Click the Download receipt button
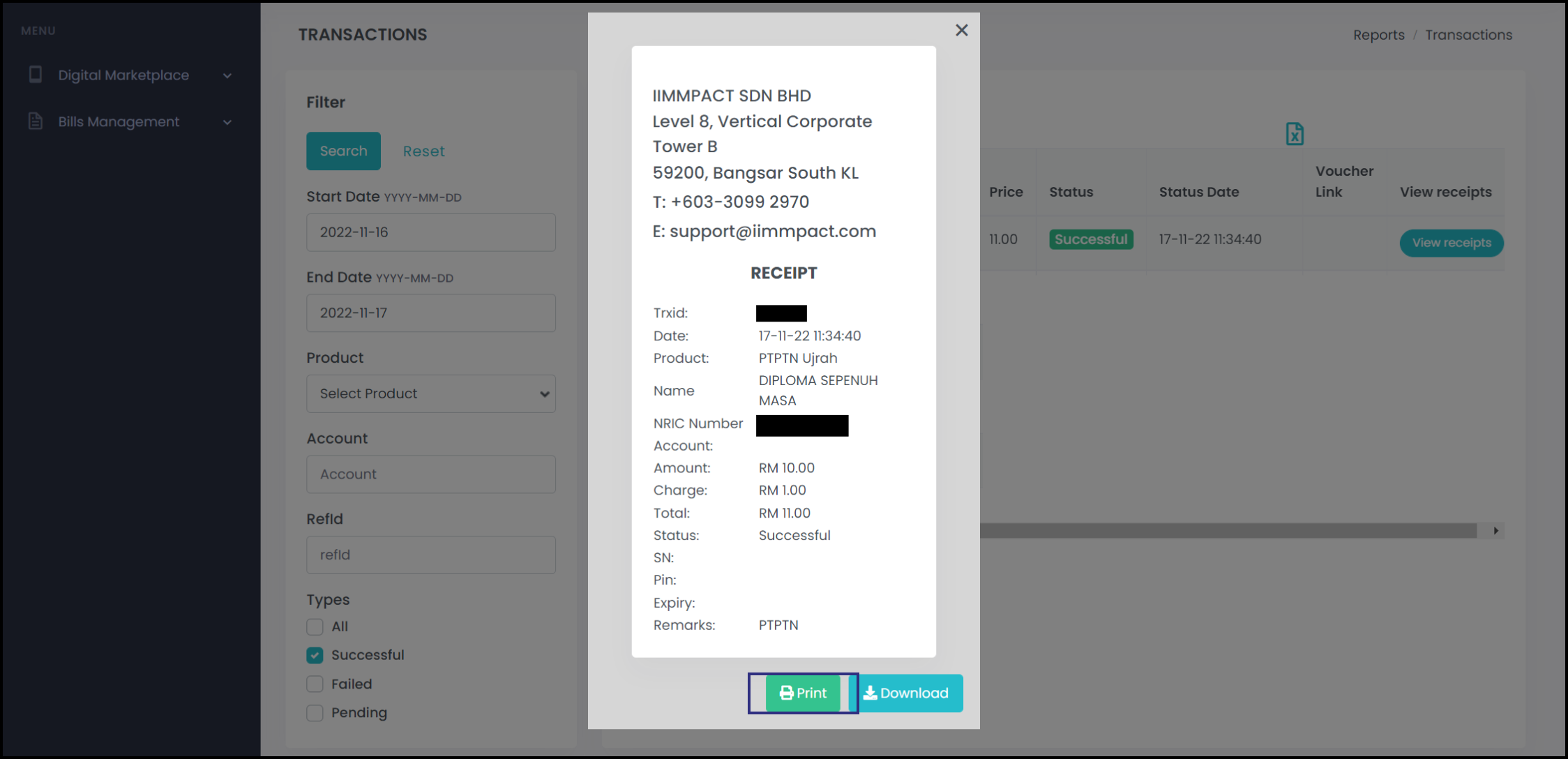The height and width of the screenshot is (759, 1568). pyautogui.click(x=906, y=693)
